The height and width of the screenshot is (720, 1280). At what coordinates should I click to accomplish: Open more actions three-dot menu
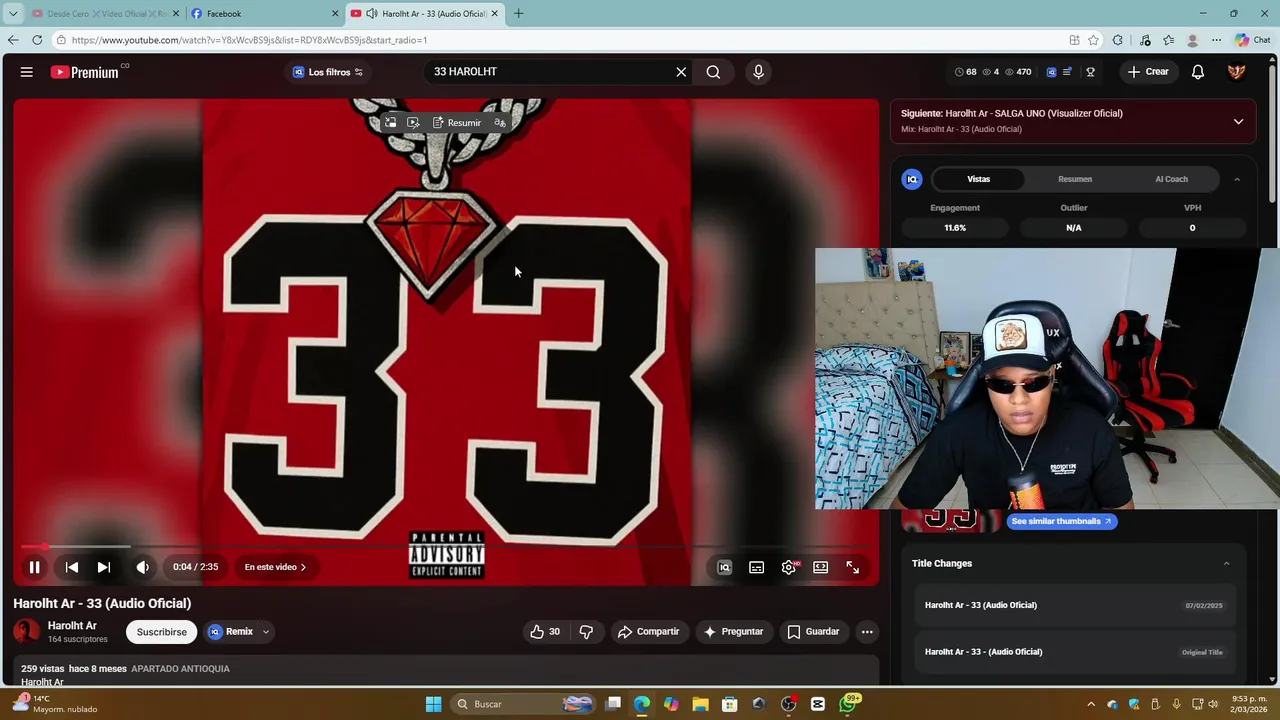(x=867, y=632)
